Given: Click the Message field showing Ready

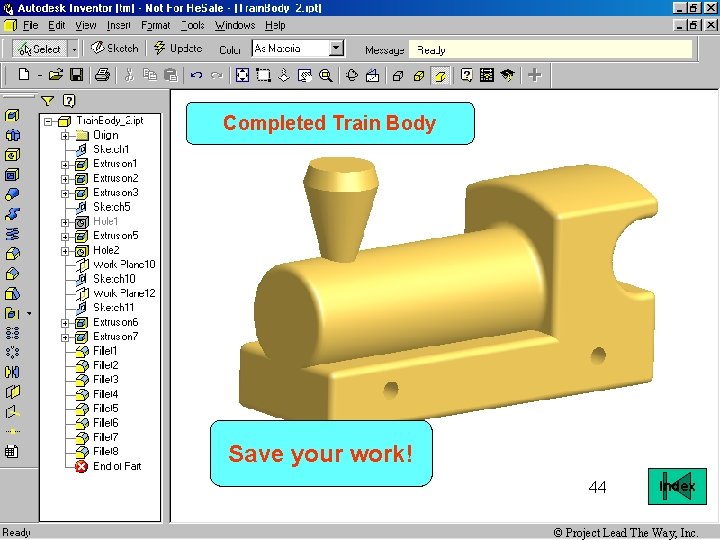Looking at the screenshot, I should 550,50.
